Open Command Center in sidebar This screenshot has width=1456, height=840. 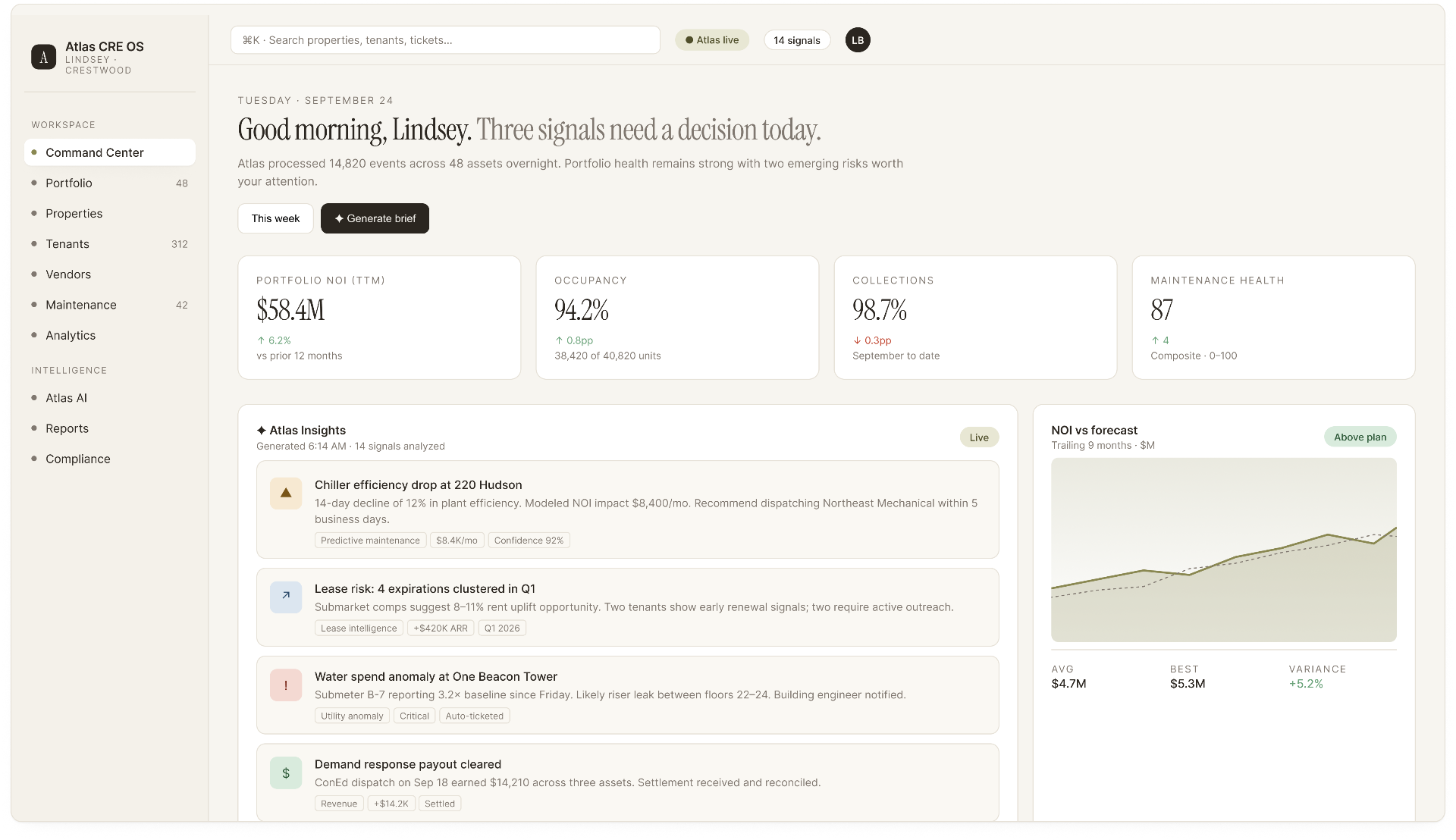pos(110,152)
